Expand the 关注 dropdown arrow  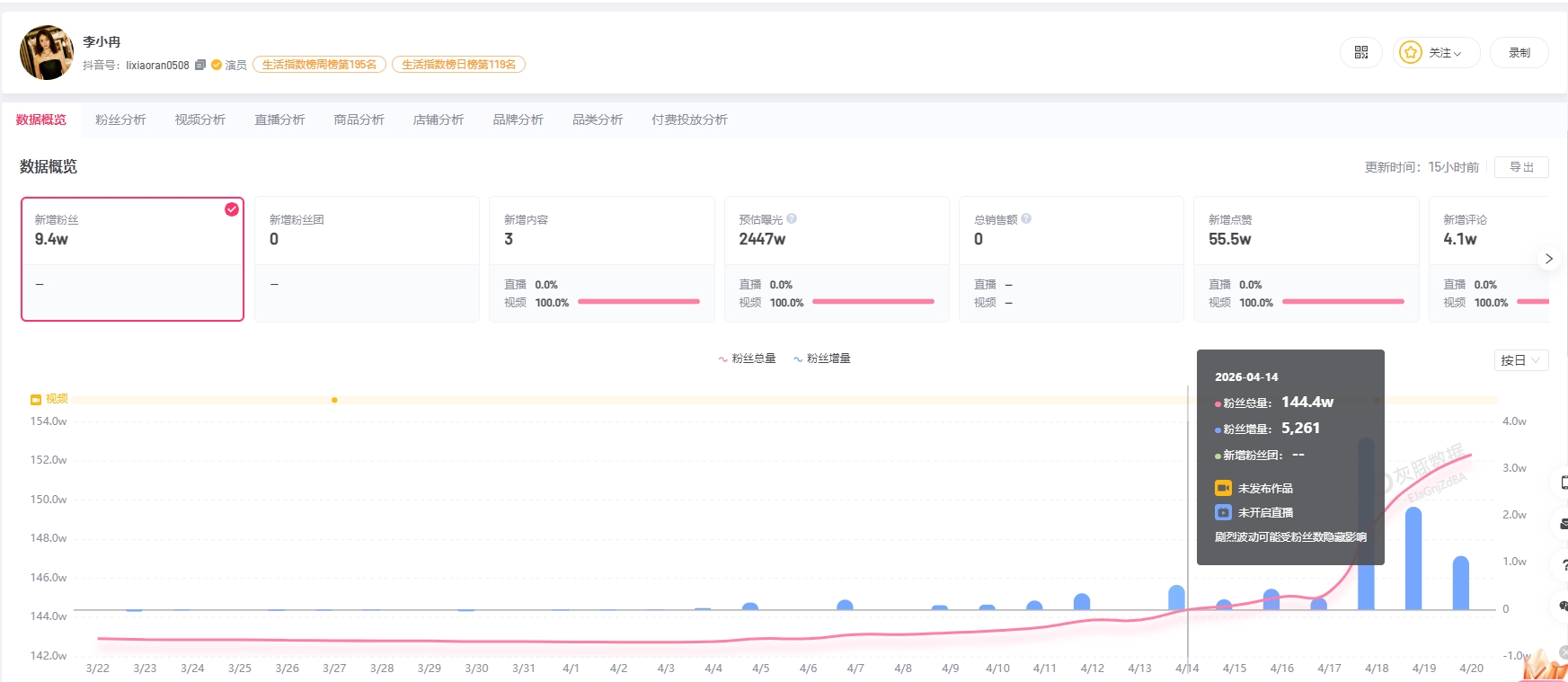point(1457,54)
